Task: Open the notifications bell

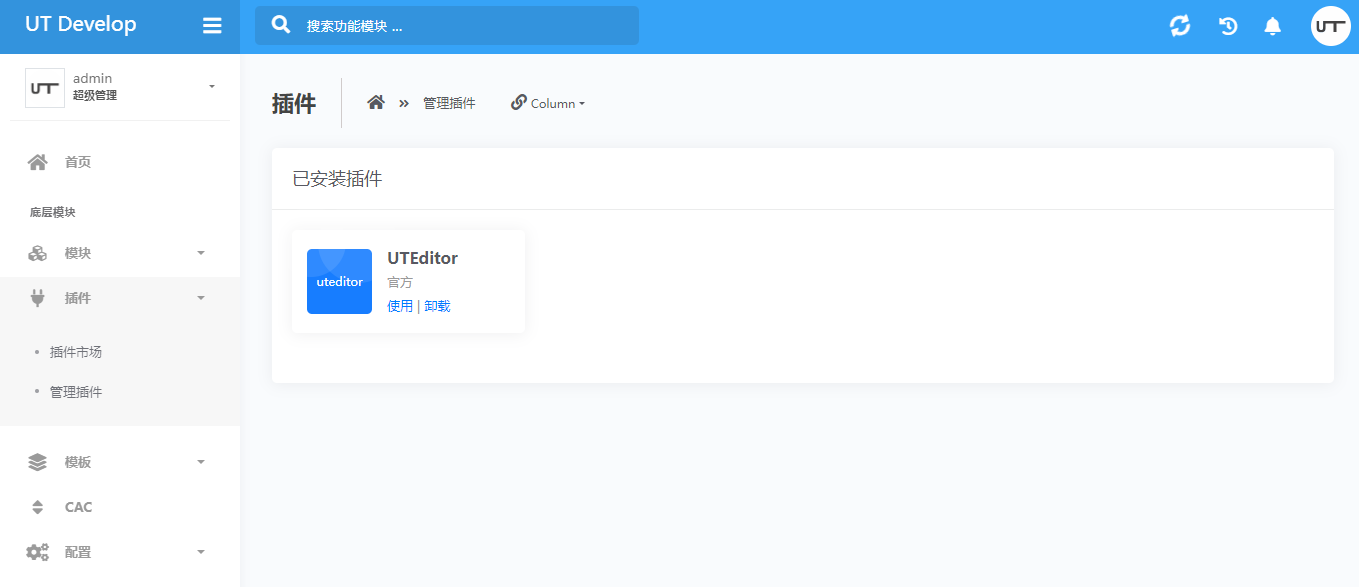Action: 1272,26
